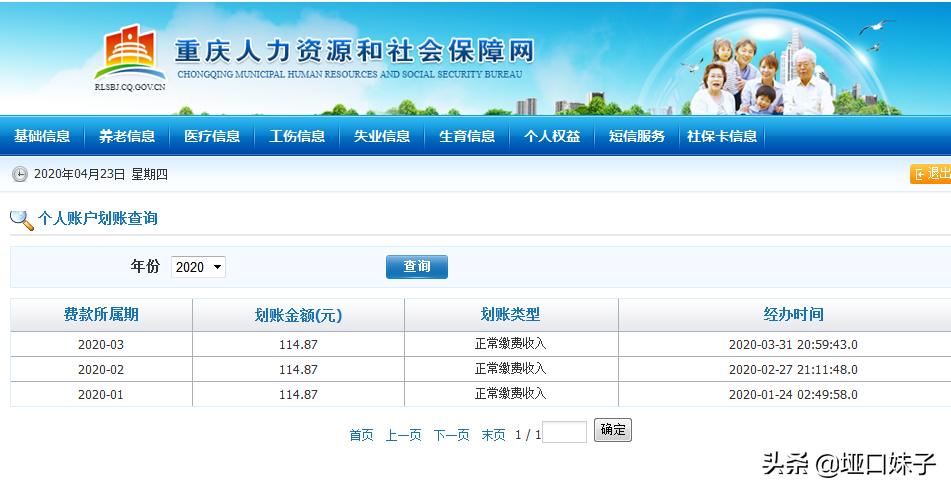Open the 养老信息 menu
Image resolution: width=951 pixels, height=491 pixels.
(127, 136)
